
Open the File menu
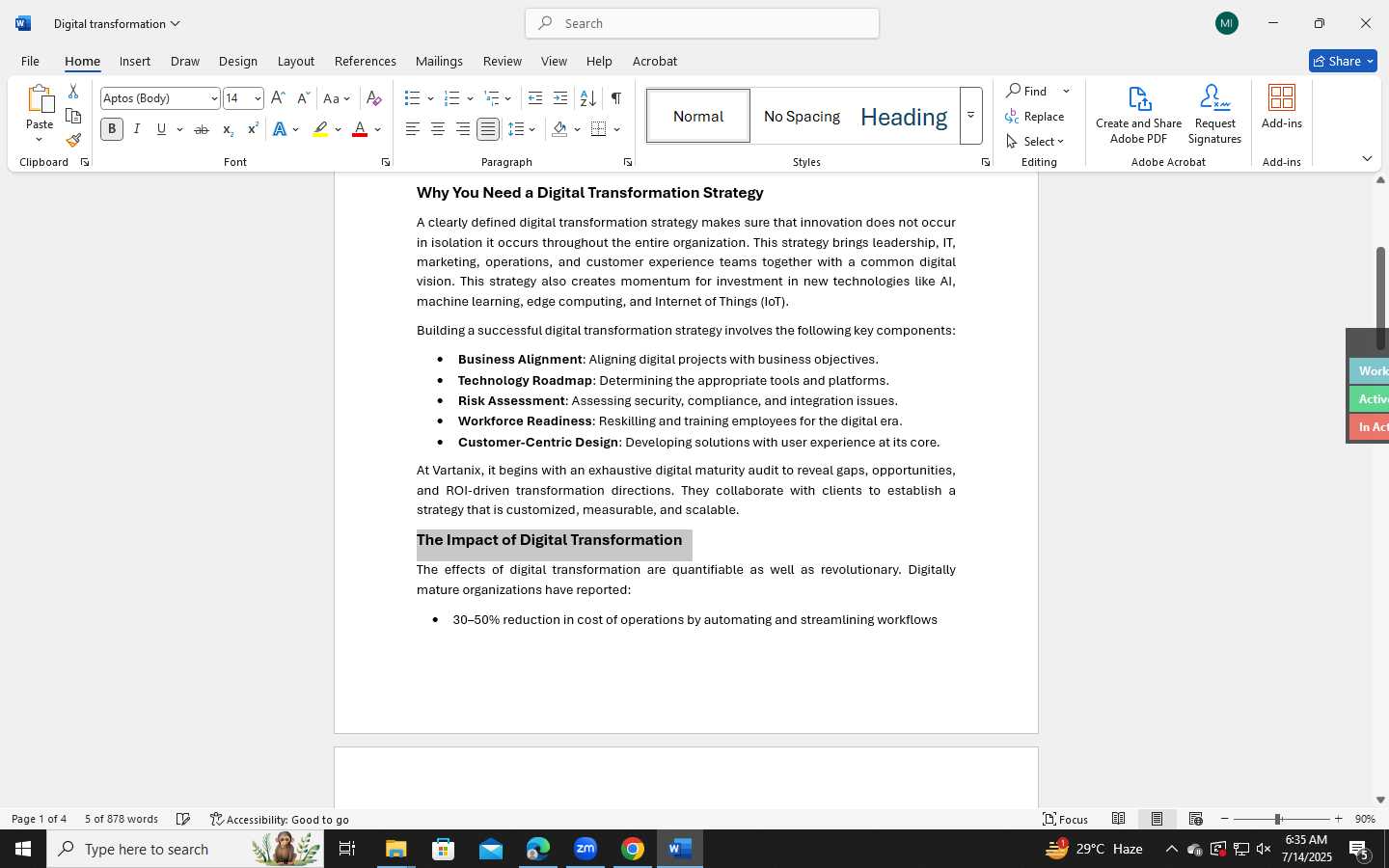(x=30, y=61)
